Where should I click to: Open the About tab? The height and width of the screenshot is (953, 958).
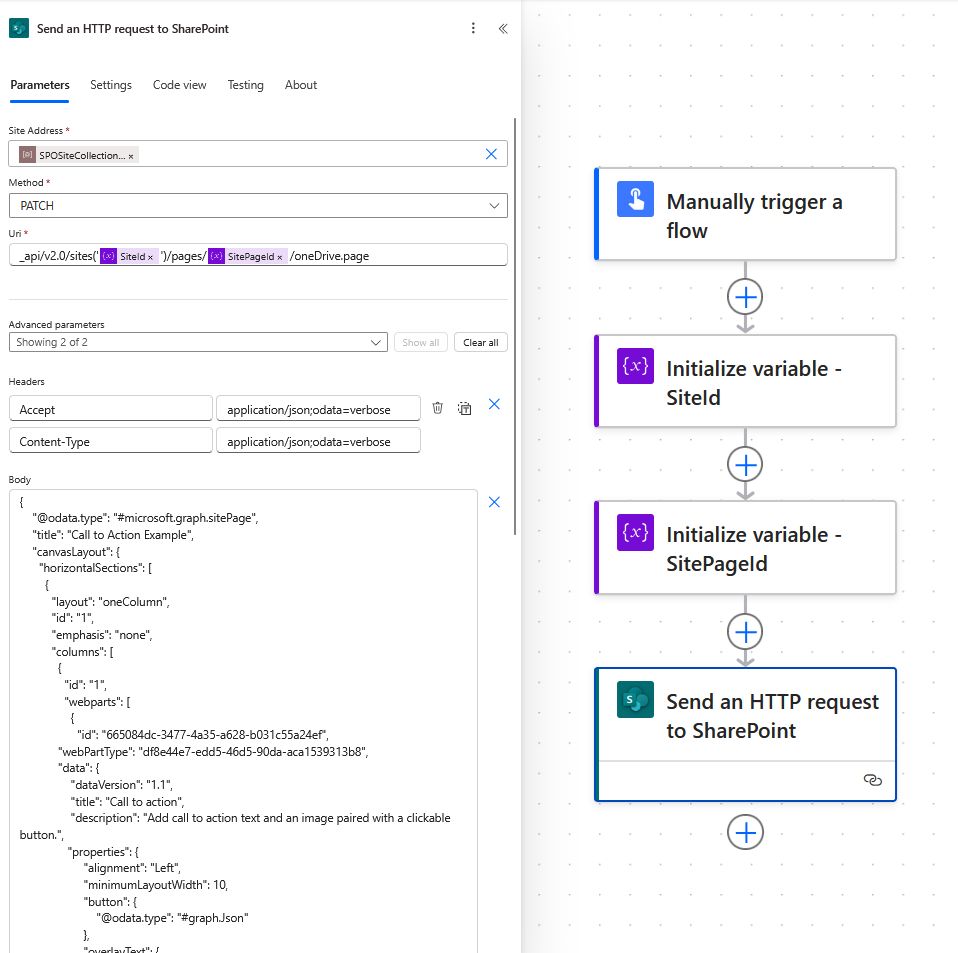(301, 85)
